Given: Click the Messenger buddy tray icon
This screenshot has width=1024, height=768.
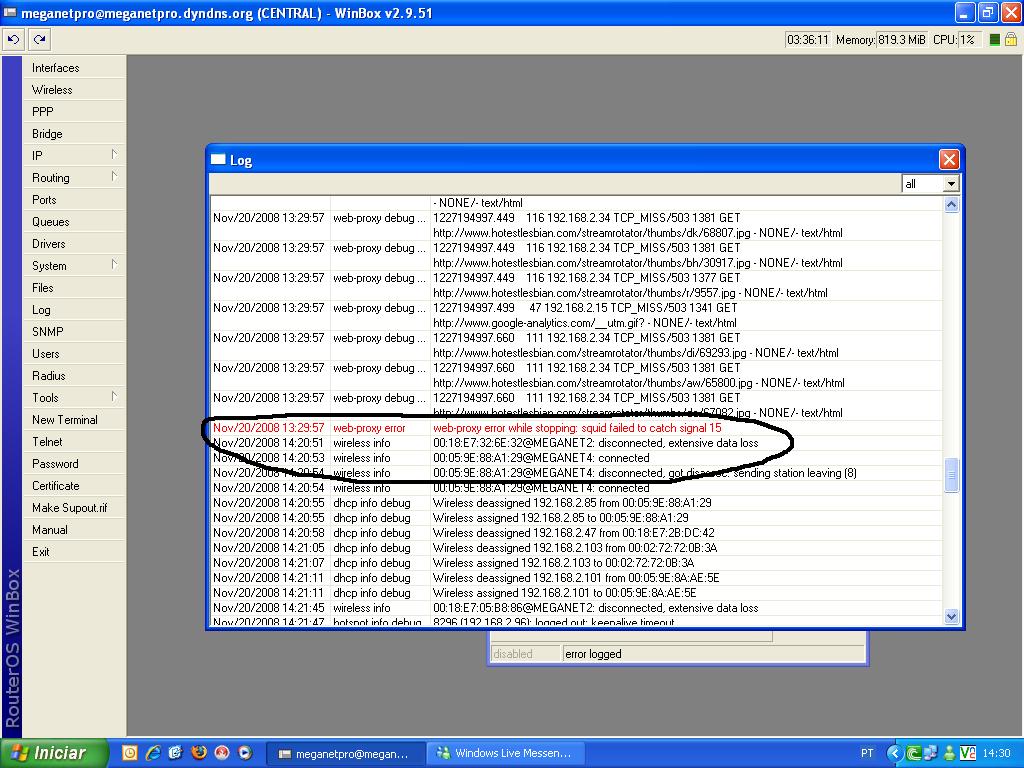Looking at the screenshot, I should 949,753.
